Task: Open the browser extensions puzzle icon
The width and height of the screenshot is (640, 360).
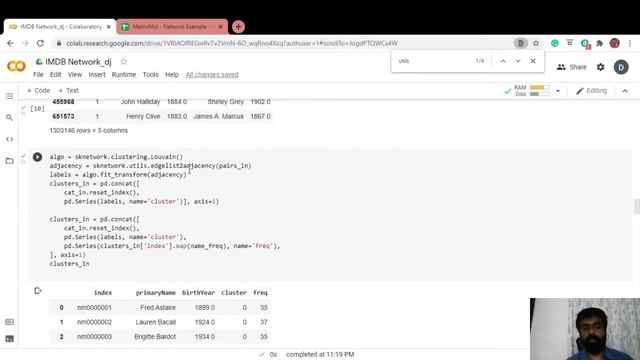Action: pos(600,43)
